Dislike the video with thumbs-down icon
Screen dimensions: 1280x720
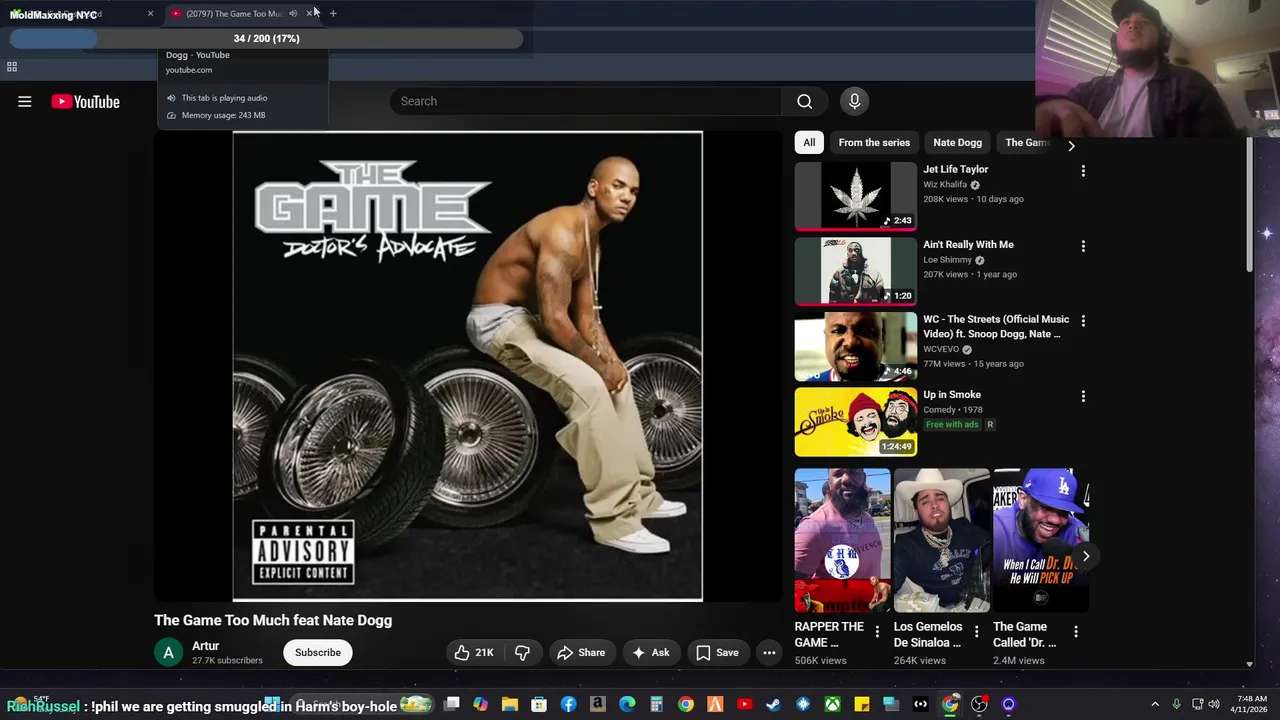pos(522,652)
